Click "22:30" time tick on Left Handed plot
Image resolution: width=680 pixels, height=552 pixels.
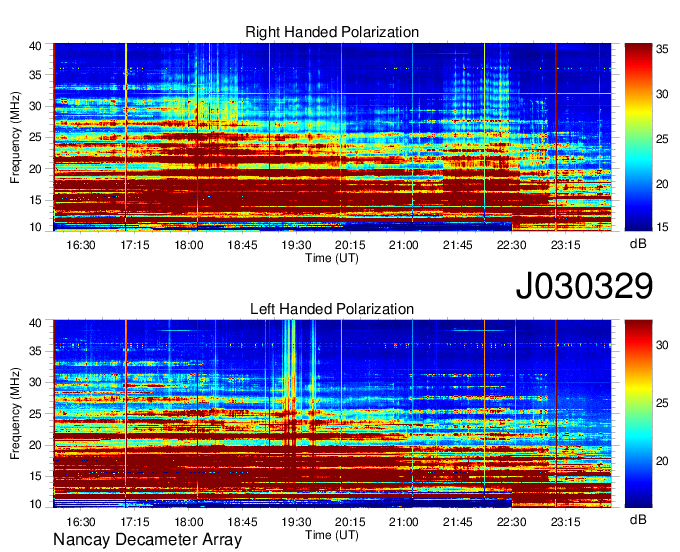(x=512, y=522)
